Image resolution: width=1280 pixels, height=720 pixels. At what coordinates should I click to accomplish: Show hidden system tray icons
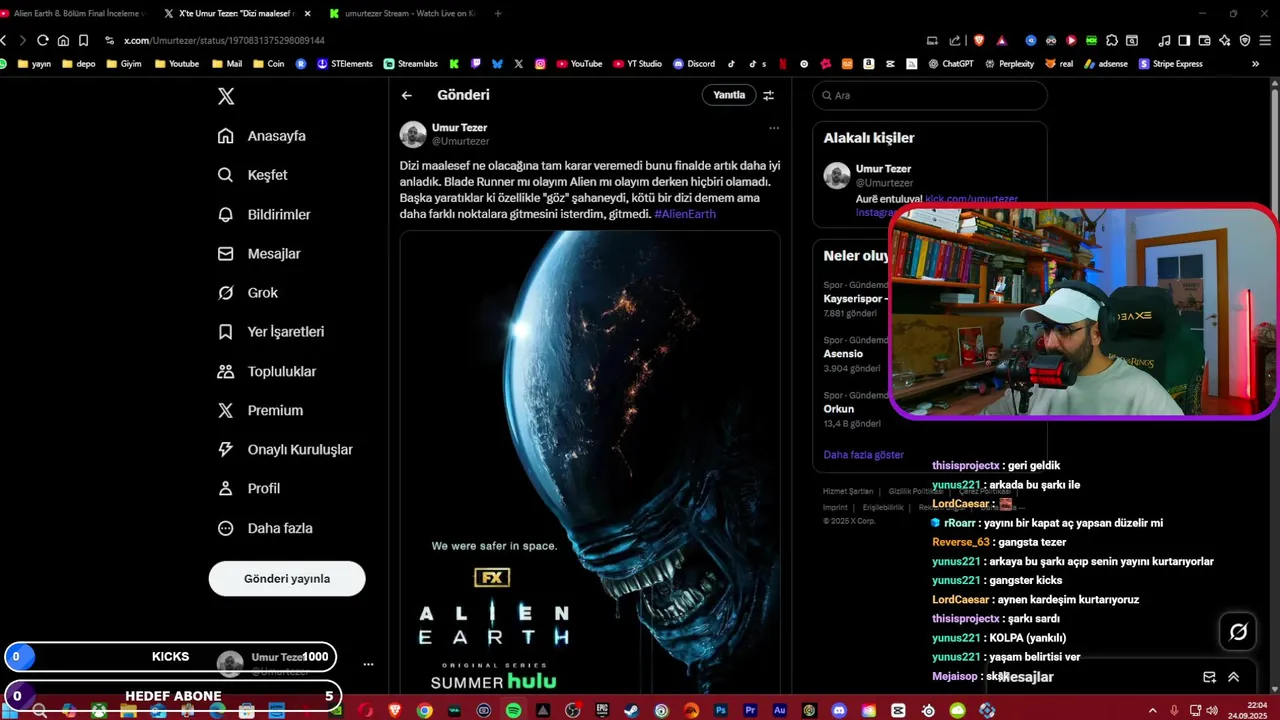(x=1153, y=710)
